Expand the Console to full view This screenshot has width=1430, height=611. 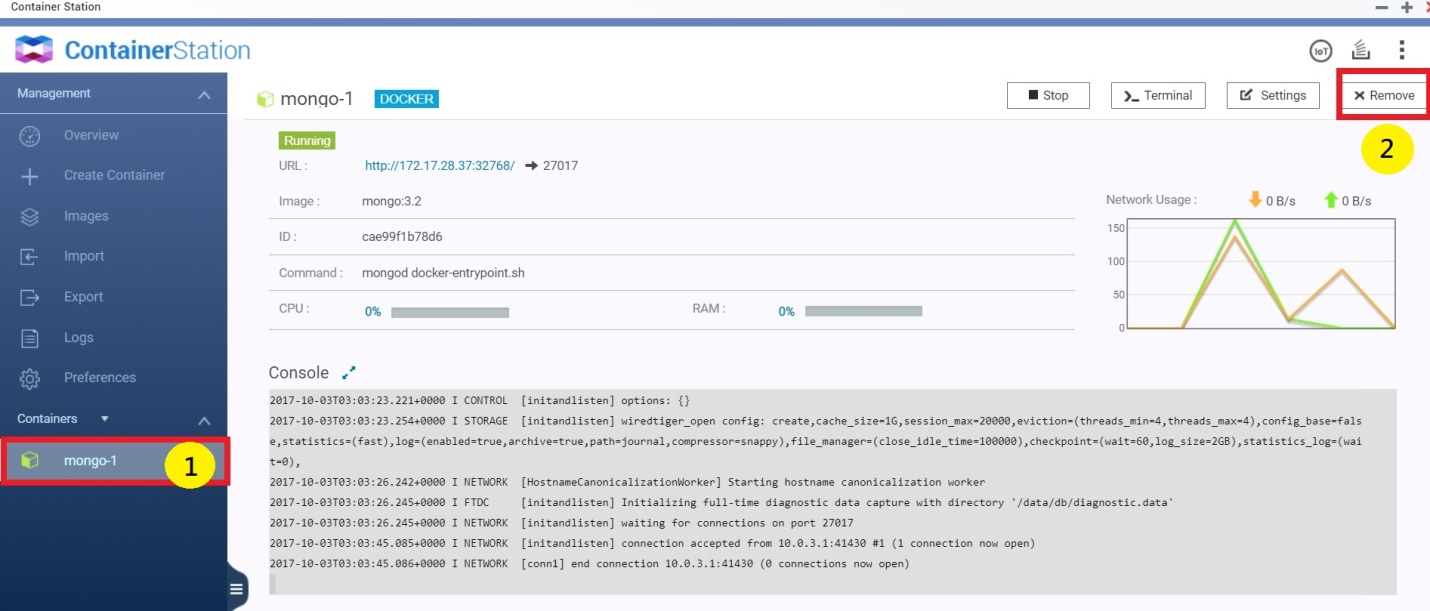click(x=349, y=372)
